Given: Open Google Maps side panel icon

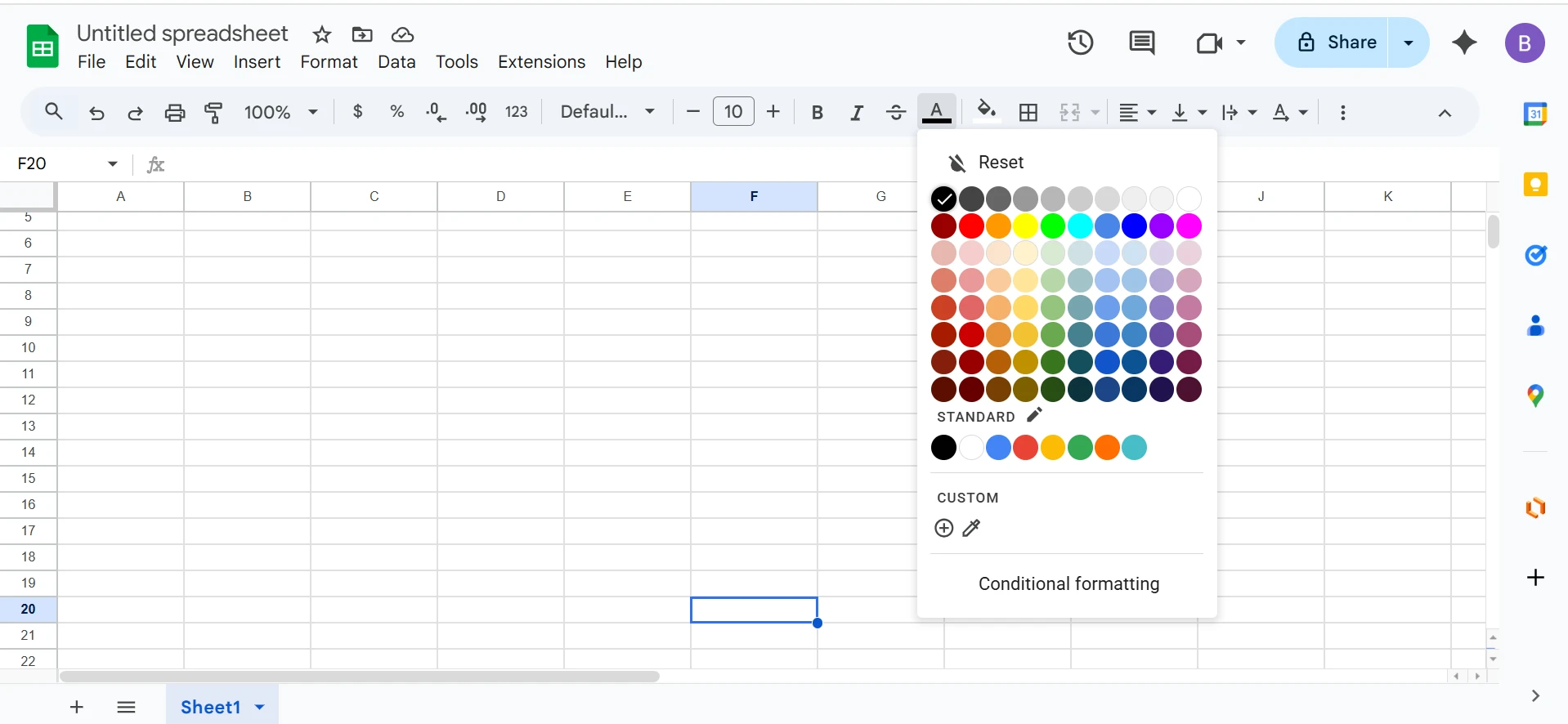Looking at the screenshot, I should point(1535,396).
